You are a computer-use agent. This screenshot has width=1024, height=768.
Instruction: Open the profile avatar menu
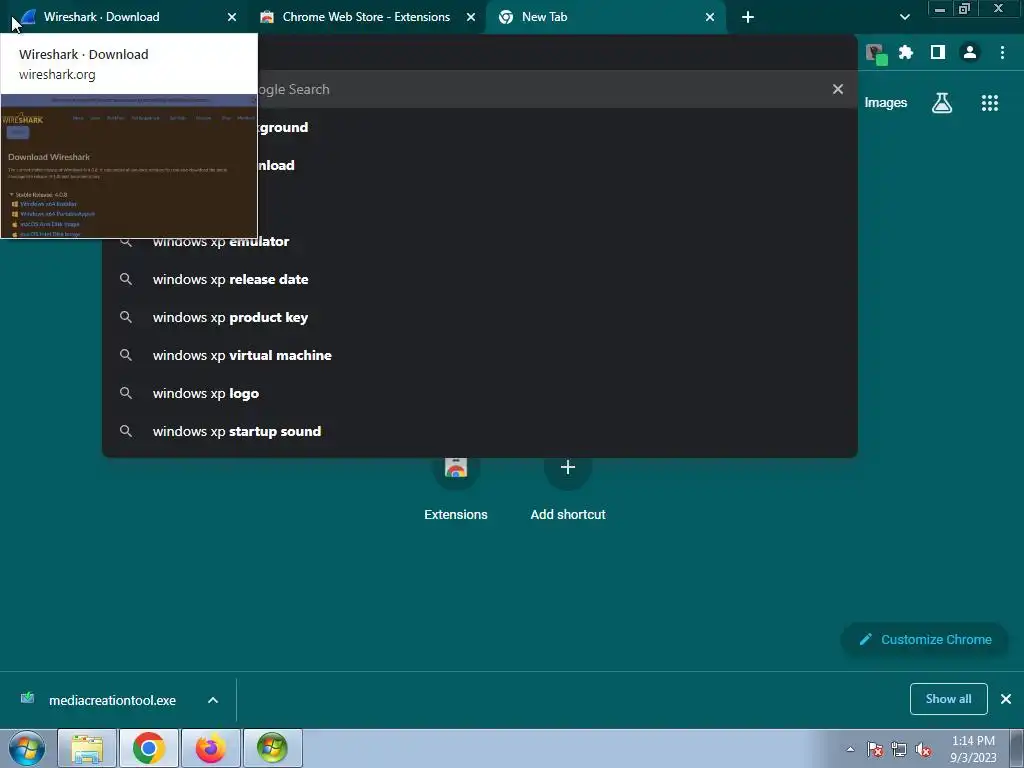click(x=970, y=52)
